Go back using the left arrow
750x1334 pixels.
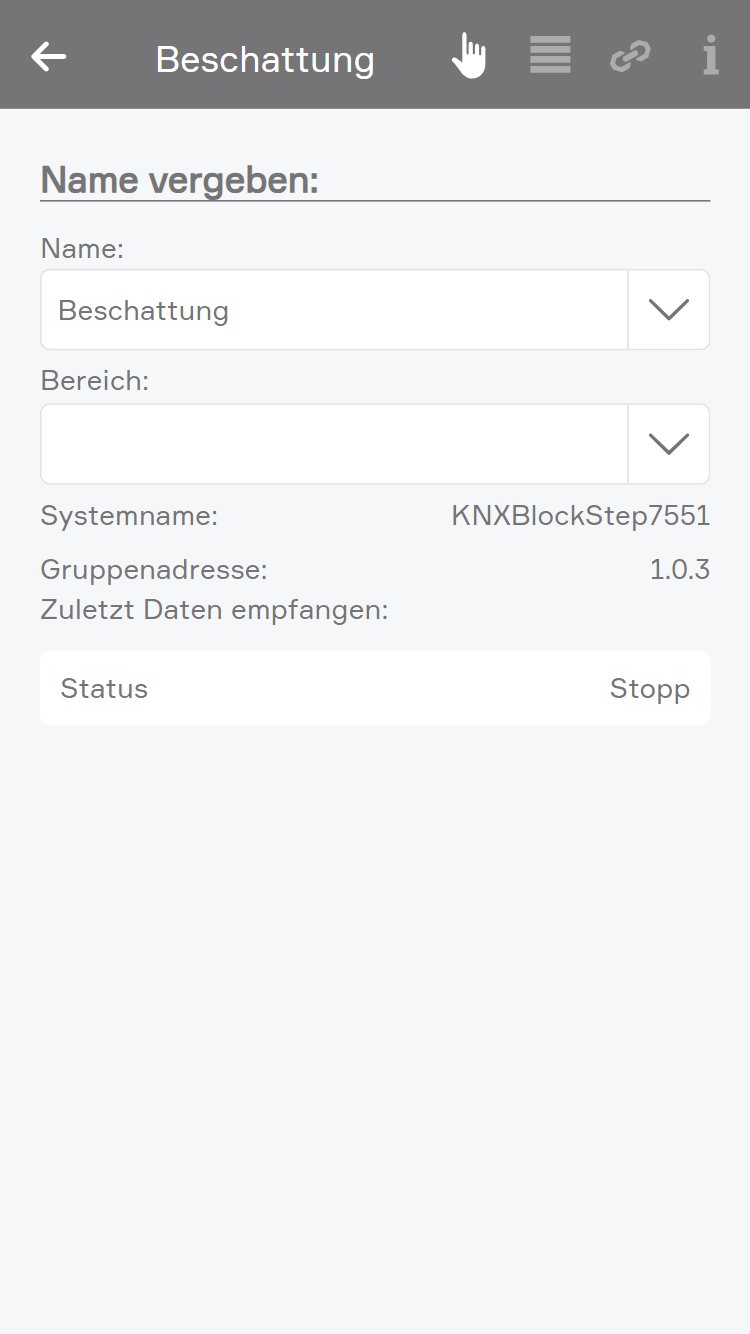coord(49,57)
